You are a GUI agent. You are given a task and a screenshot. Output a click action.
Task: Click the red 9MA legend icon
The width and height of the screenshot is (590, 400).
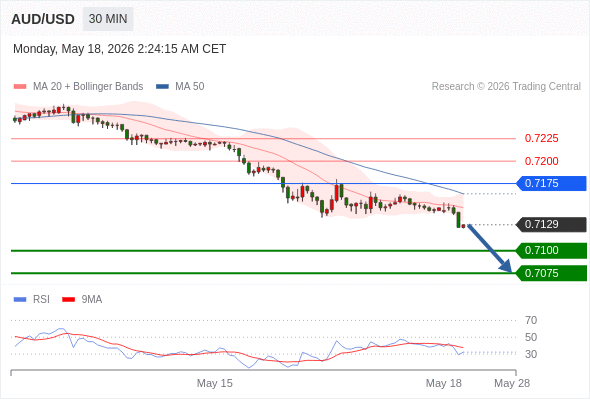(68, 300)
